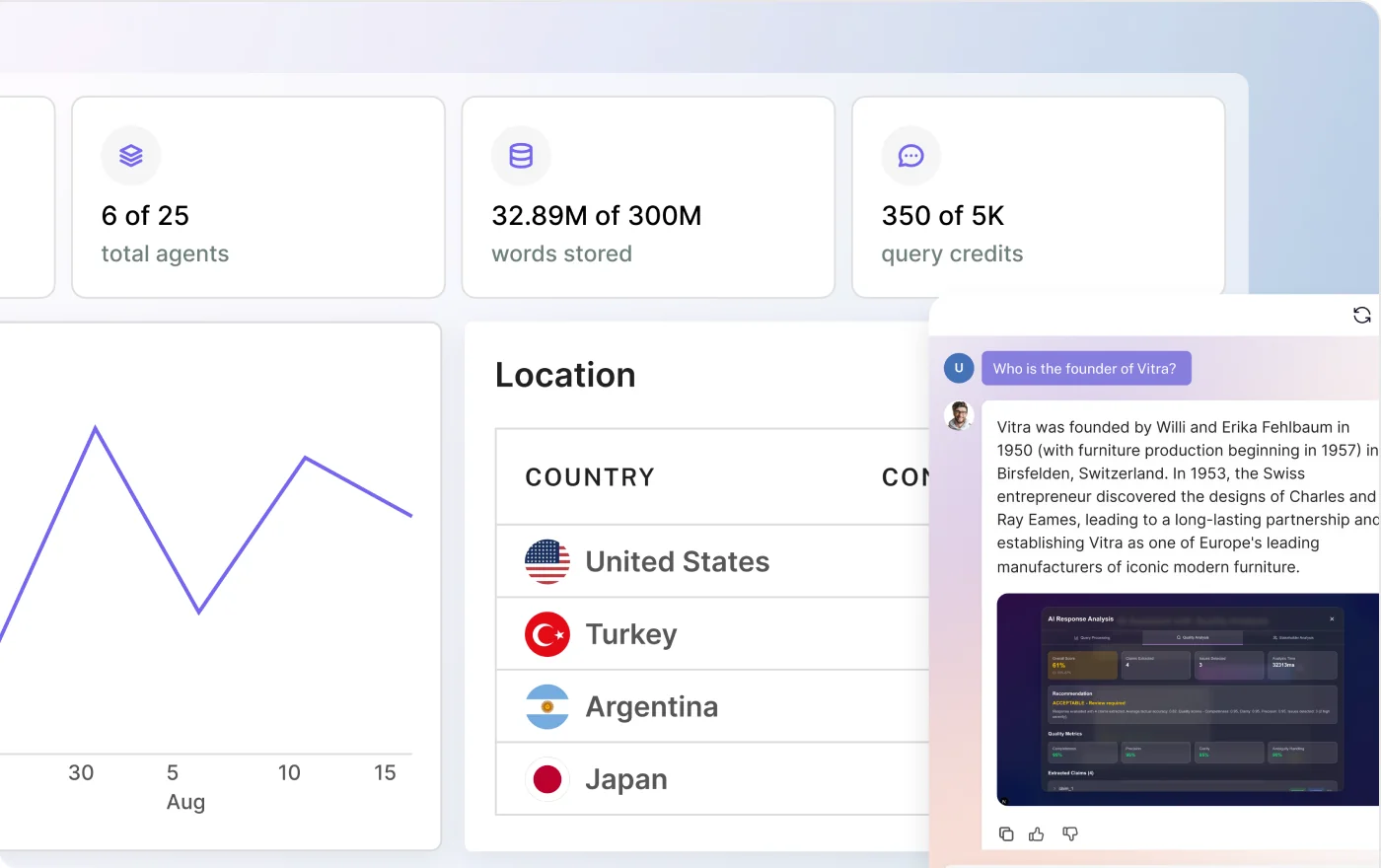Click the United States flag icon

coord(547,562)
